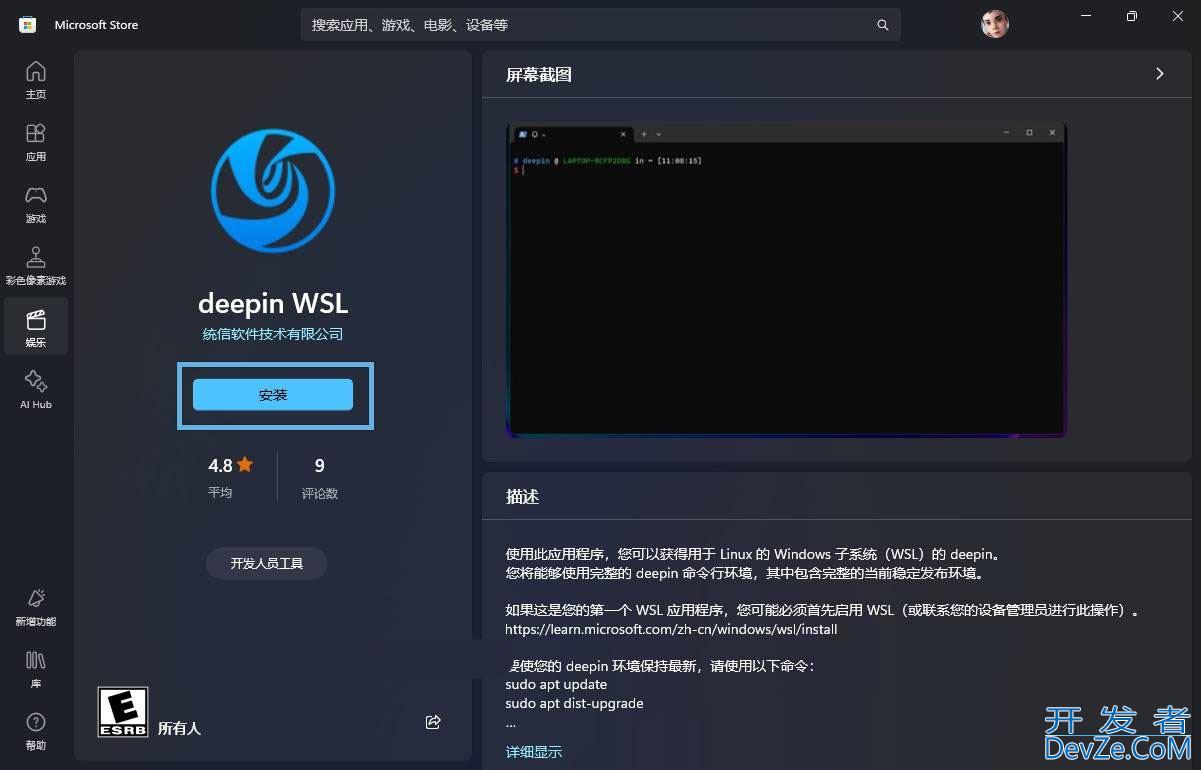
Task: Expand the 屏幕截图 screenshots section chevron
Action: point(1160,74)
